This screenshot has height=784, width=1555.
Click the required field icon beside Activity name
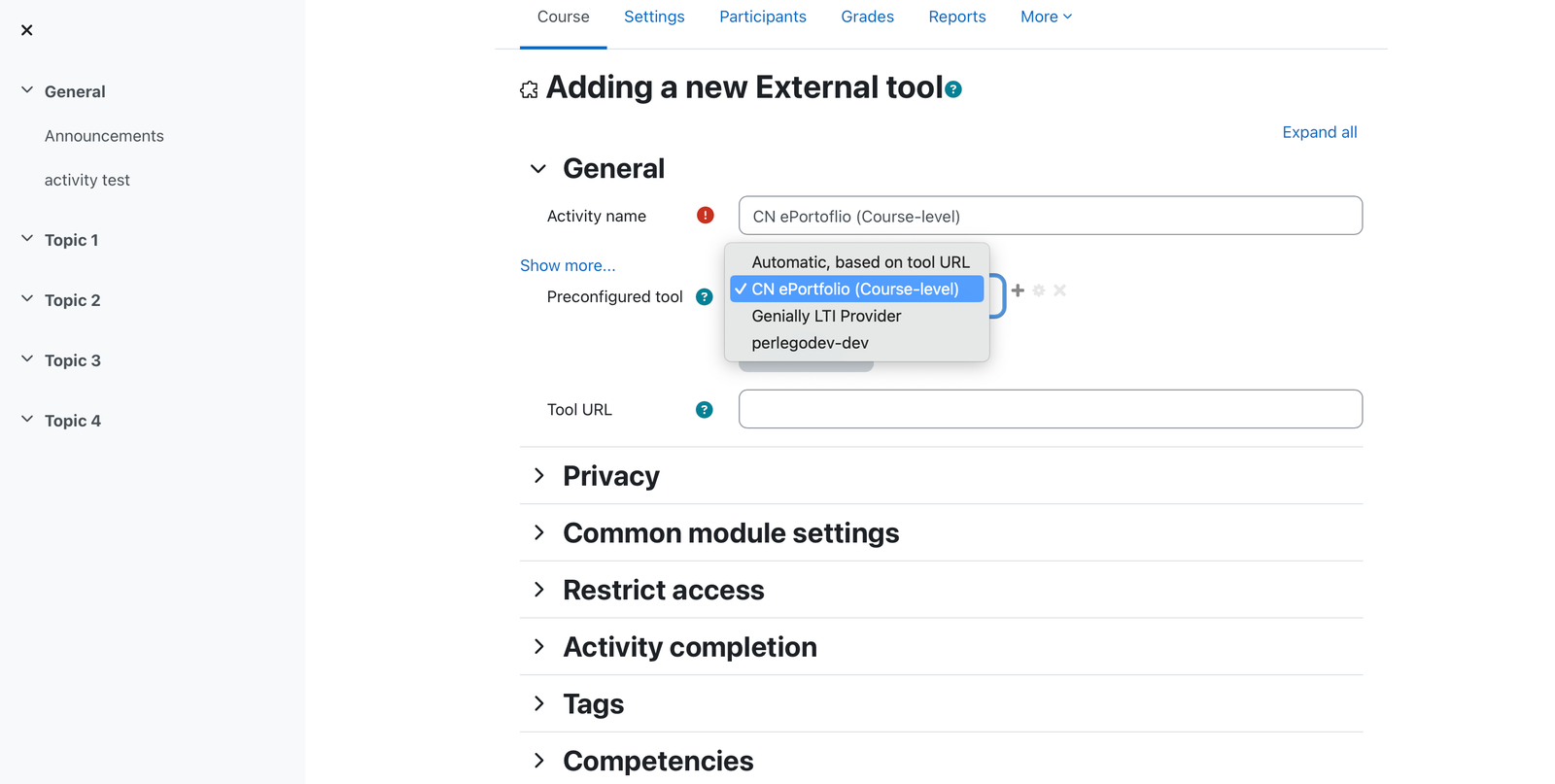pos(706,216)
